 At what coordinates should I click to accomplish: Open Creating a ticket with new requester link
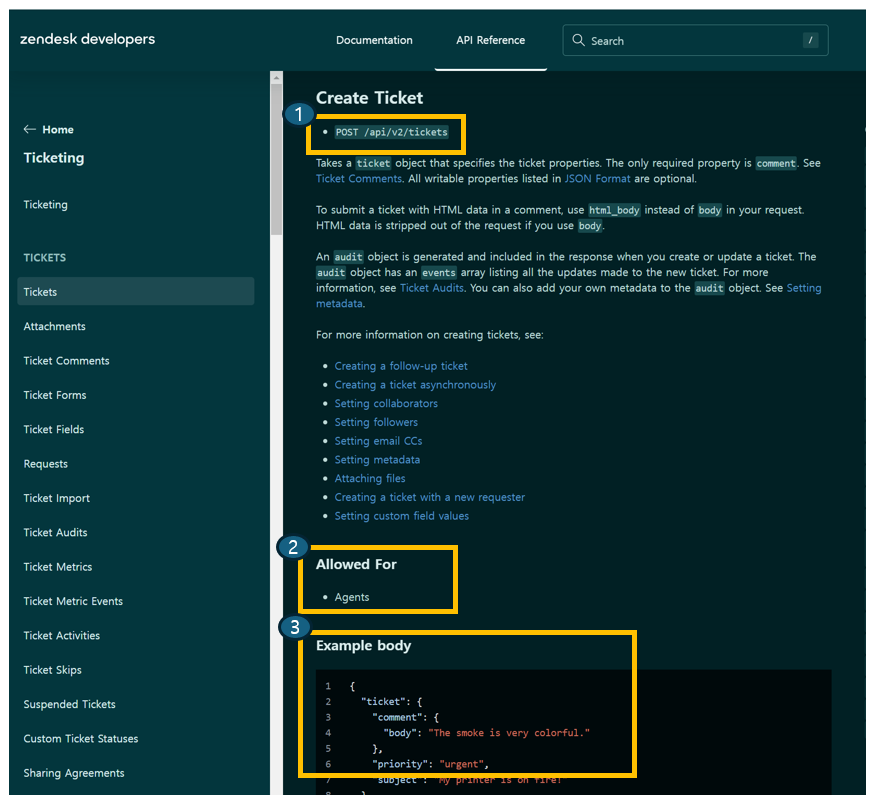[x=429, y=497]
